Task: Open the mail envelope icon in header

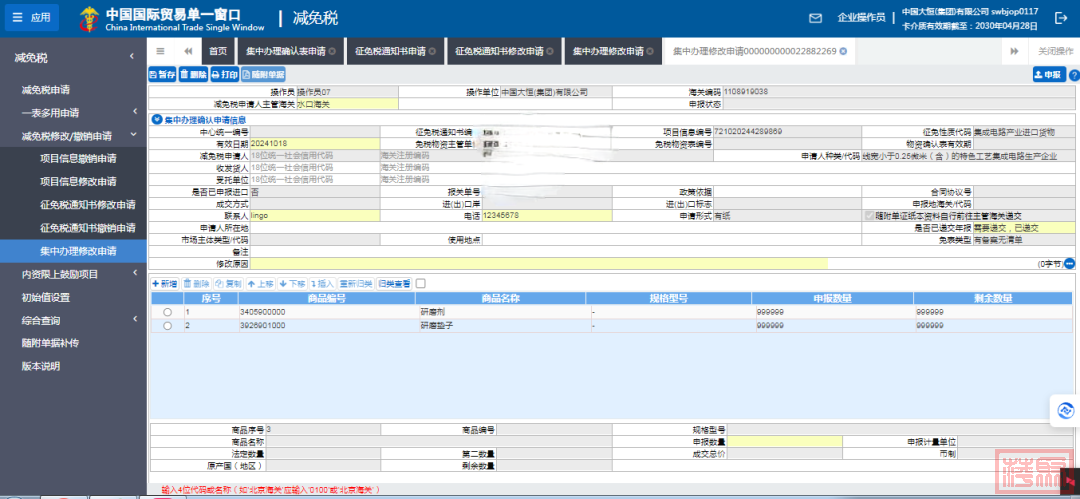Action: [x=815, y=18]
